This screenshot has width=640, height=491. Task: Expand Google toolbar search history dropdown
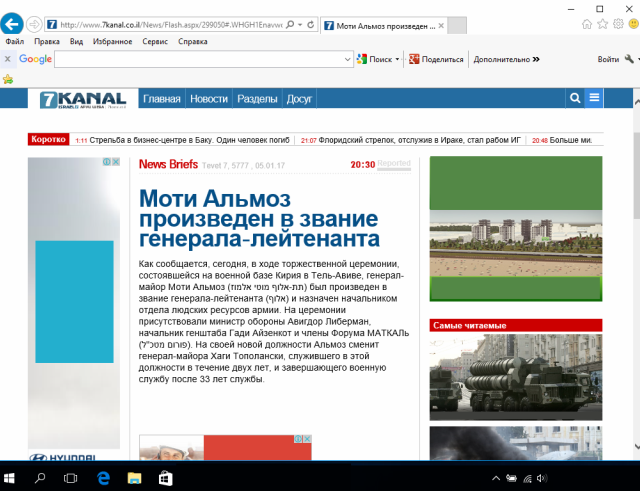(347, 59)
